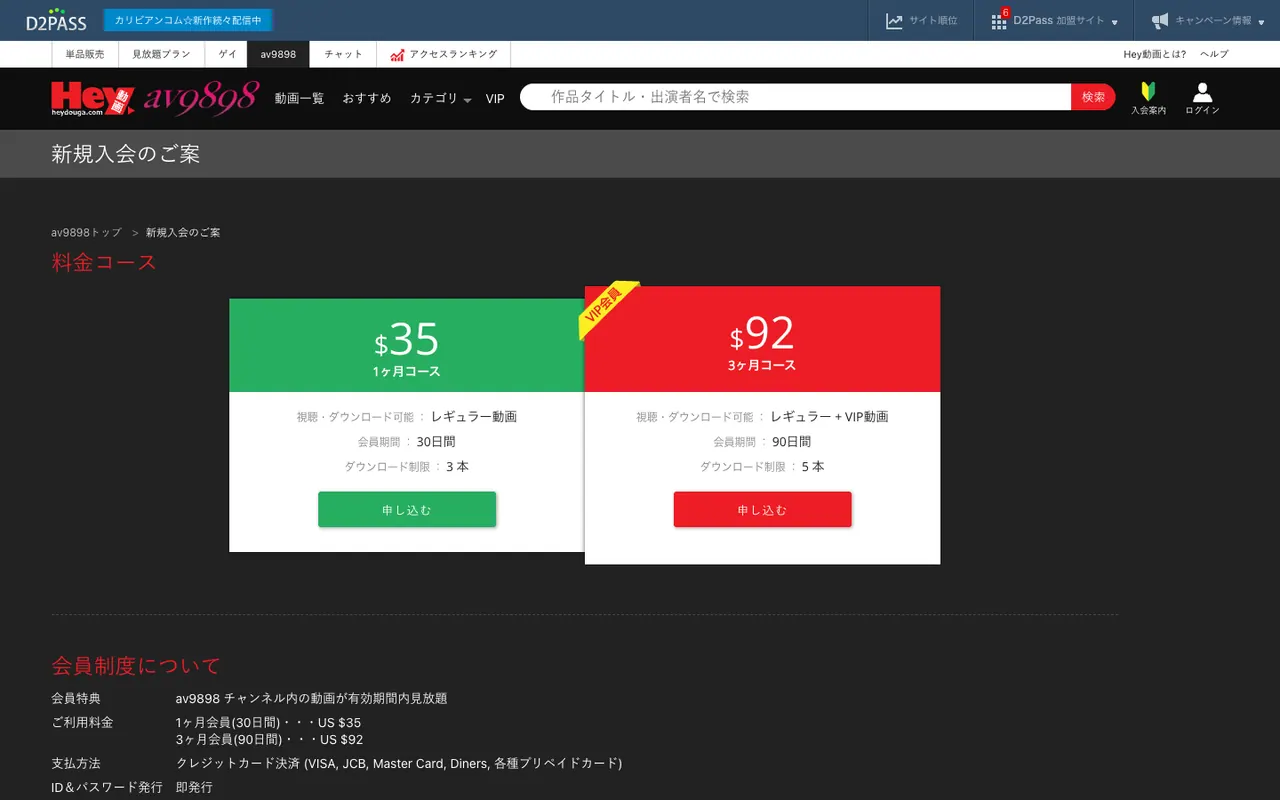Open the ヘルプ link
This screenshot has height=800, width=1280.
click(x=1214, y=54)
